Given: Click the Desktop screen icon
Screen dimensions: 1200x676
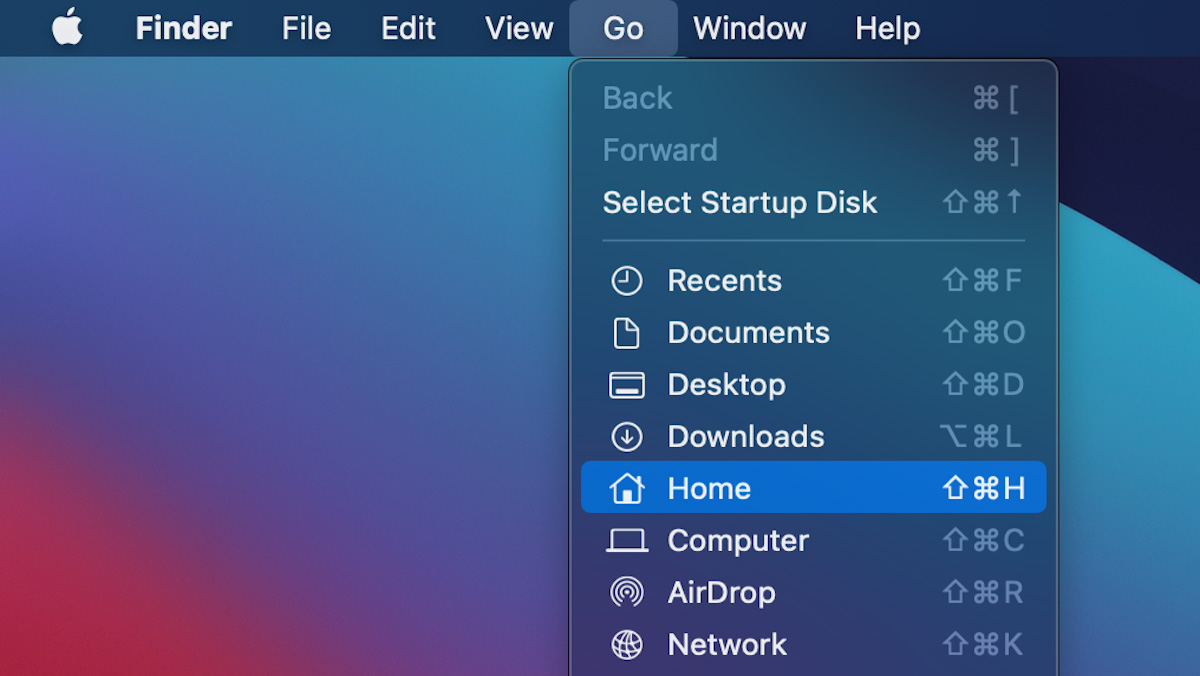Looking at the screenshot, I should [x=627, y=385].
